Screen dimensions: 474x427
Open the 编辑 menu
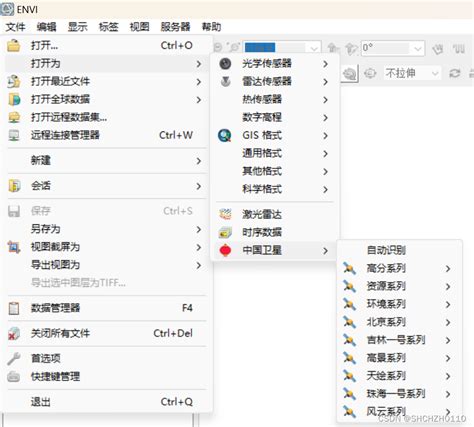point(46,27)
